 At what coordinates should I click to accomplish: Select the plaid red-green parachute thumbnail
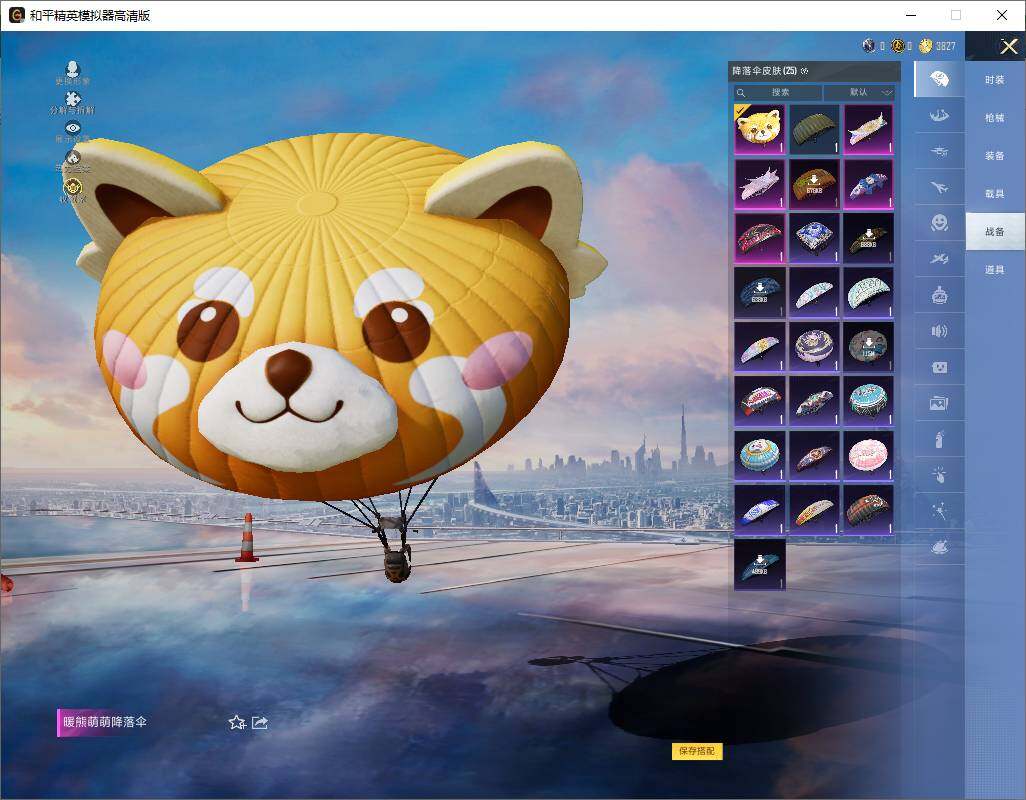pos(868,510)
